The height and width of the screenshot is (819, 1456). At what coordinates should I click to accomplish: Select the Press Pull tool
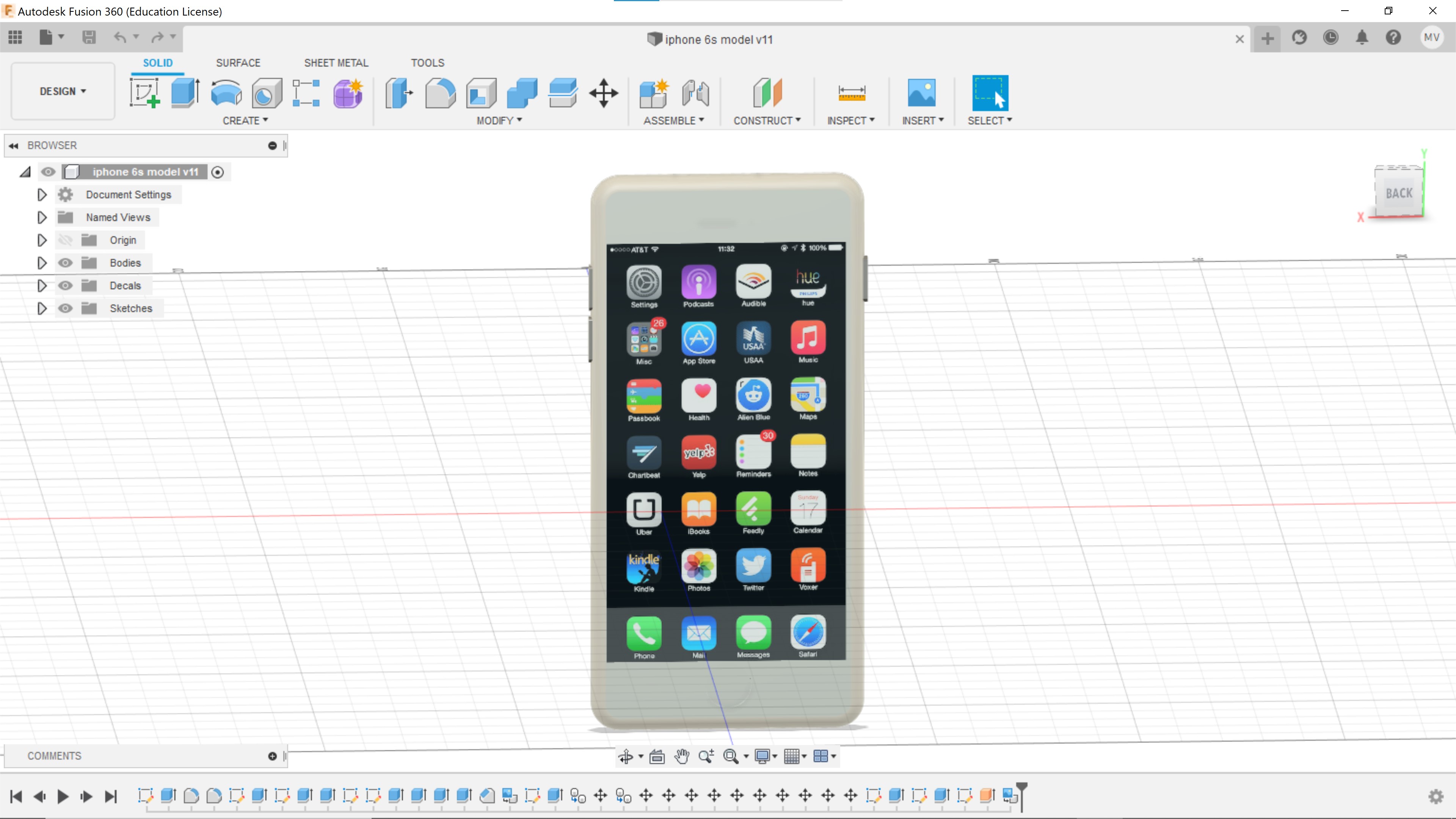point(399,93)
